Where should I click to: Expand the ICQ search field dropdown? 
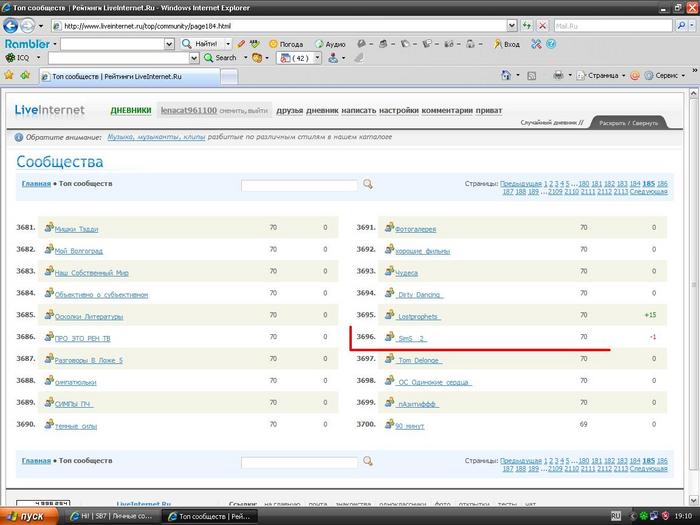(194, 58)
